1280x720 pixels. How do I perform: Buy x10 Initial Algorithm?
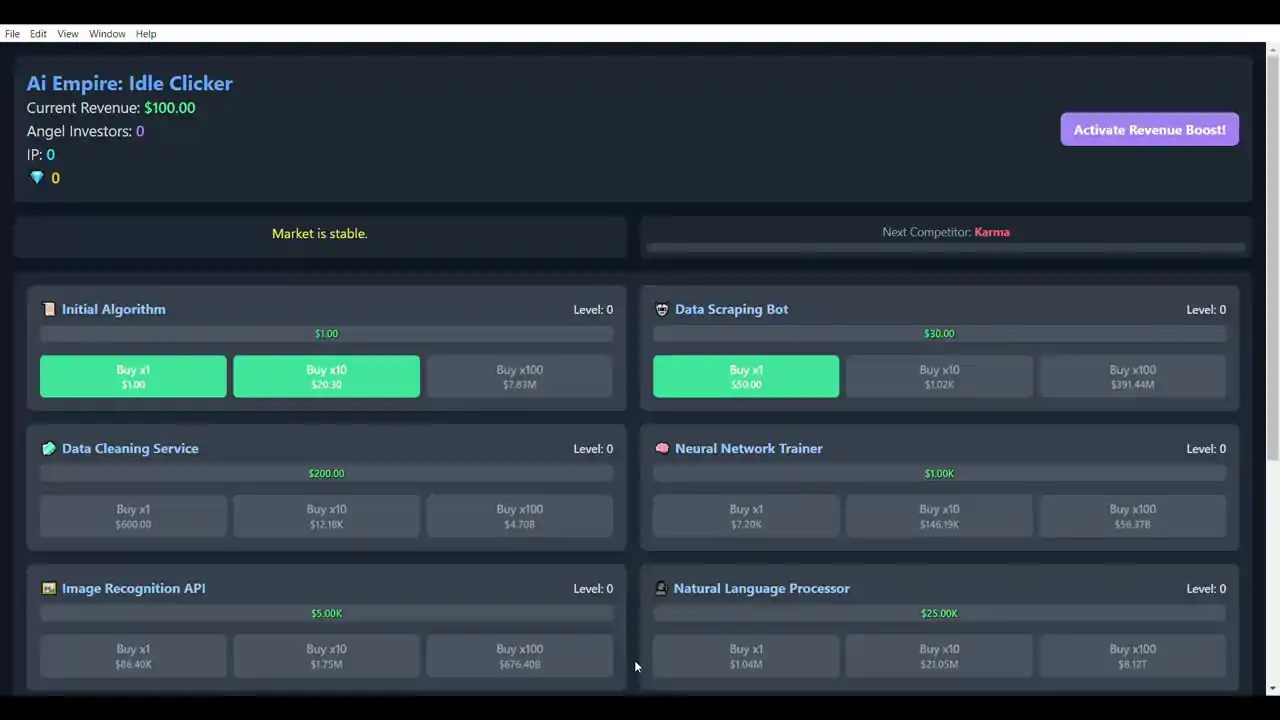(326, 376)
